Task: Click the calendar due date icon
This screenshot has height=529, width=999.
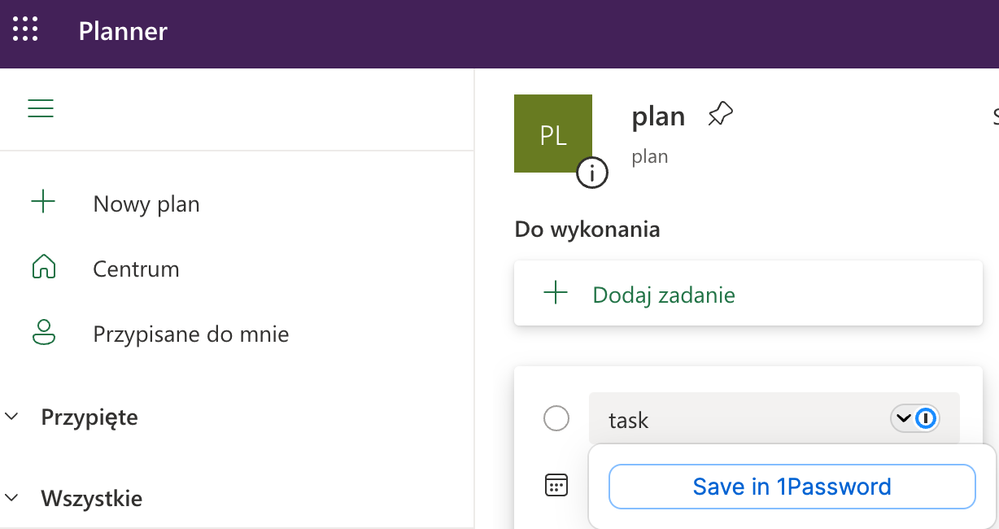Action: pyautogui.click(x=556, y=486)
